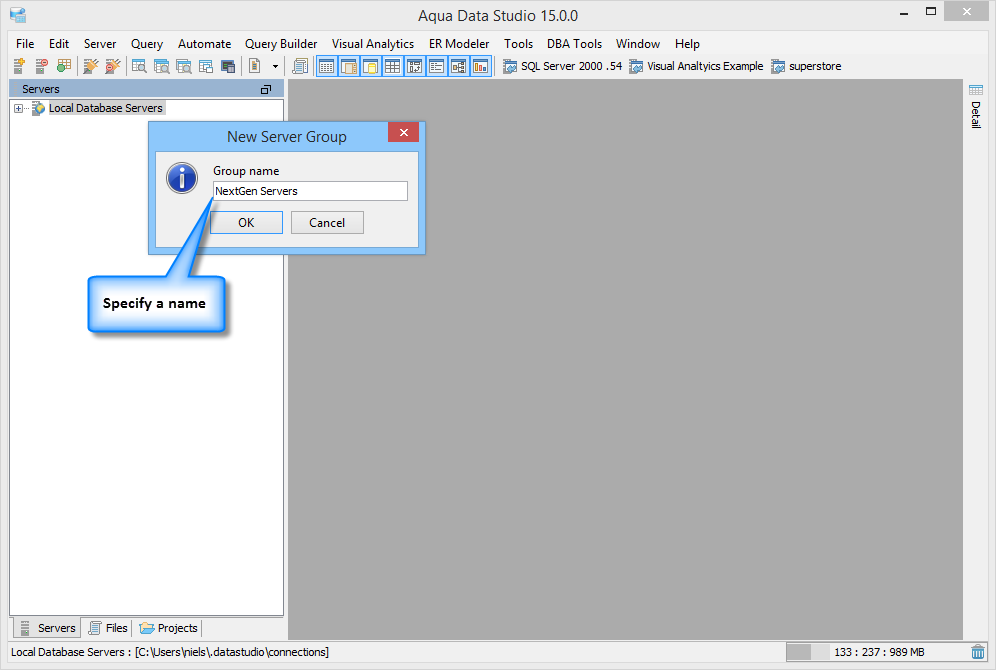
Task: Open the Help menu
Action: coord(687,44)
